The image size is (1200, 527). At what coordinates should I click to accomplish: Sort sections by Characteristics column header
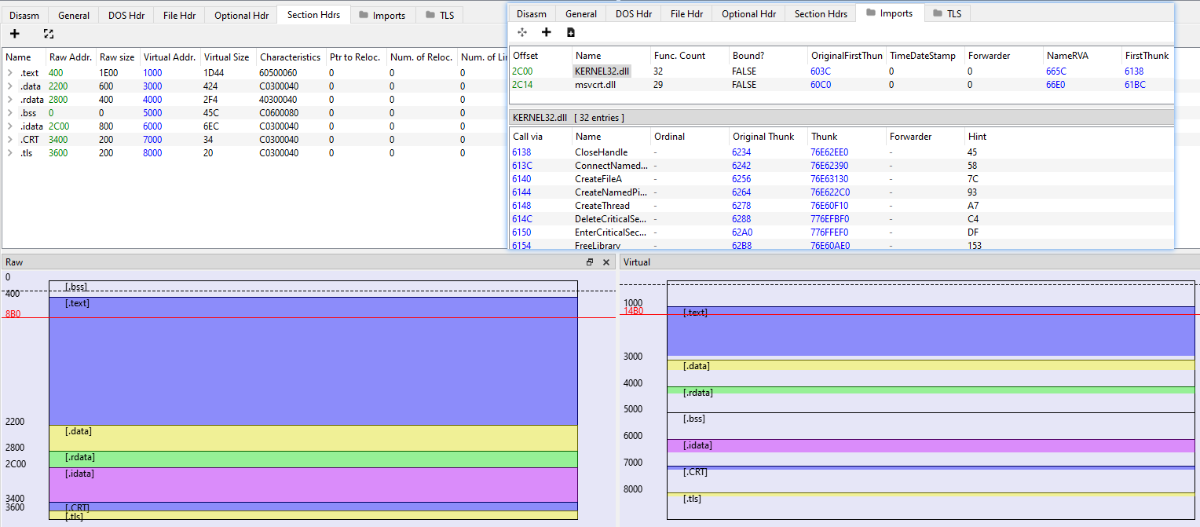coord(289,57)
